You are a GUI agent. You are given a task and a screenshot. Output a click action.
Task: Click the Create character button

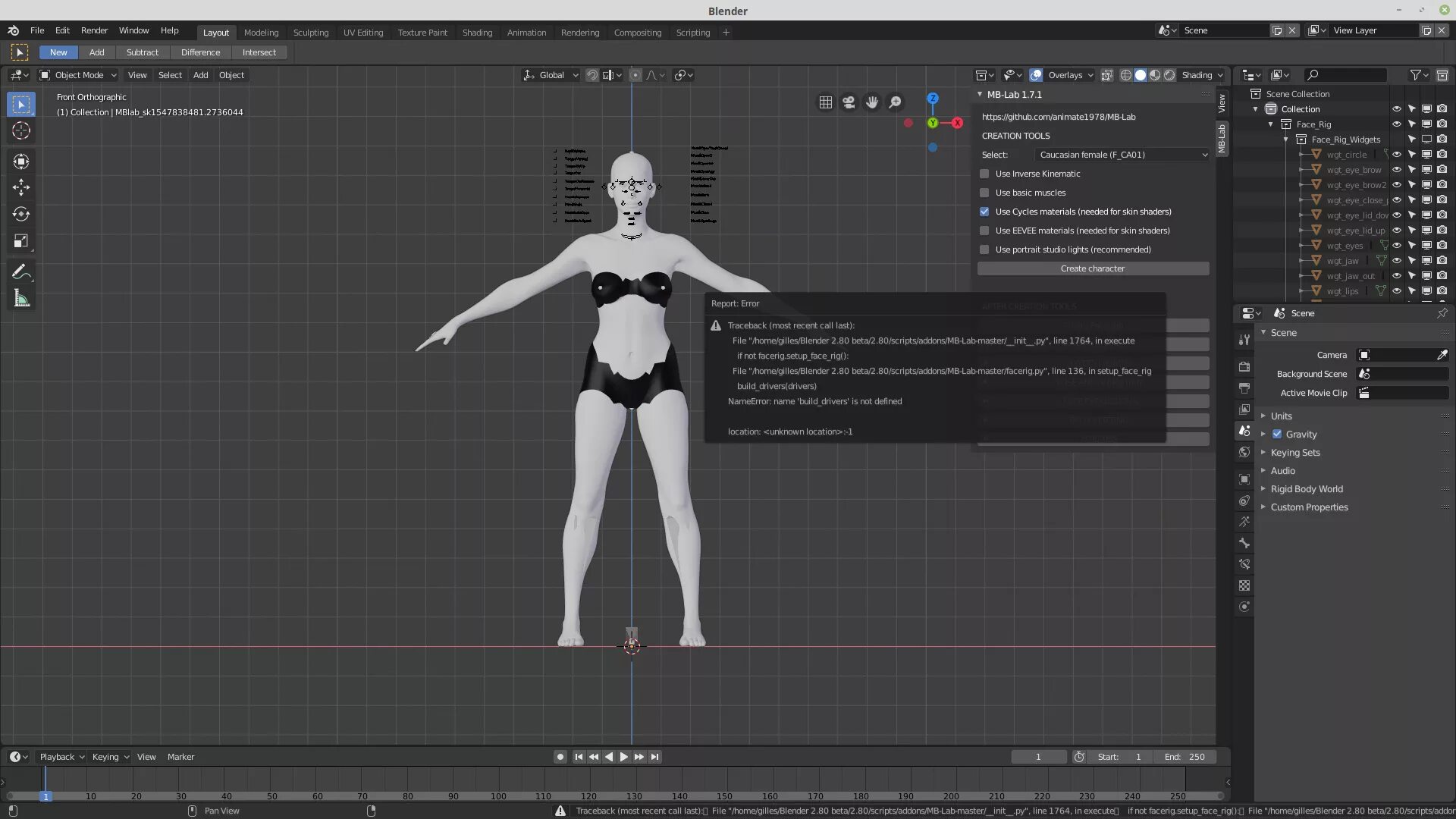[x=1093, y=268]
